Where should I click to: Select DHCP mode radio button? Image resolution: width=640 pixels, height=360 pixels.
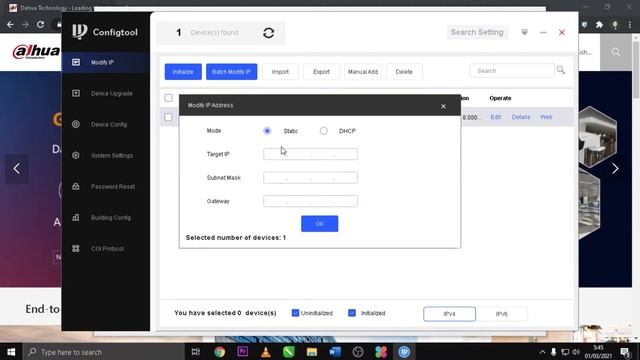point(324,131)
